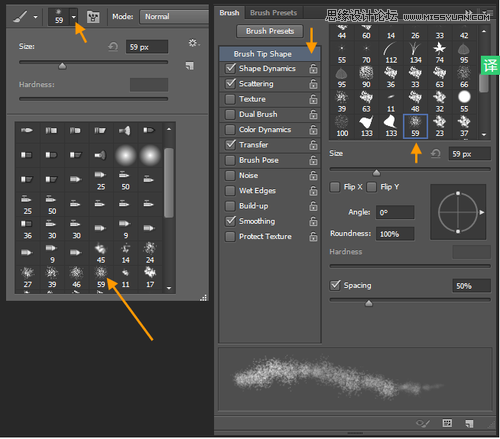Click the Spacing field showing 50%

tap(471, 286)
